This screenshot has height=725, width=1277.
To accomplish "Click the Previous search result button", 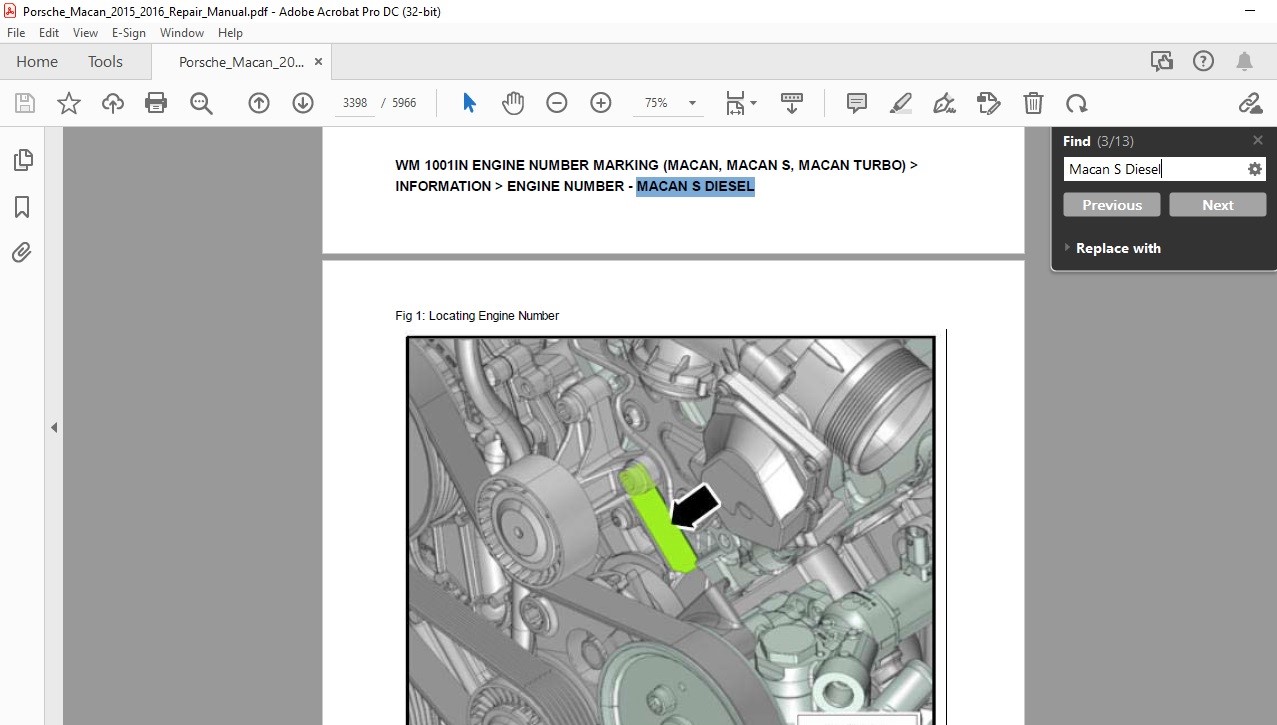I will coord(1111,205).
